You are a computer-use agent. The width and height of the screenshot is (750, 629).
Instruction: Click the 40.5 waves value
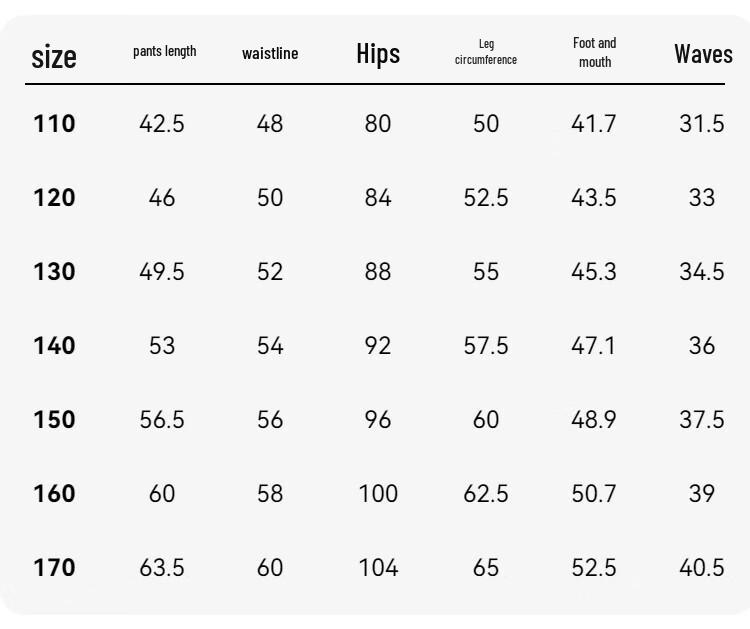(702, 567)
